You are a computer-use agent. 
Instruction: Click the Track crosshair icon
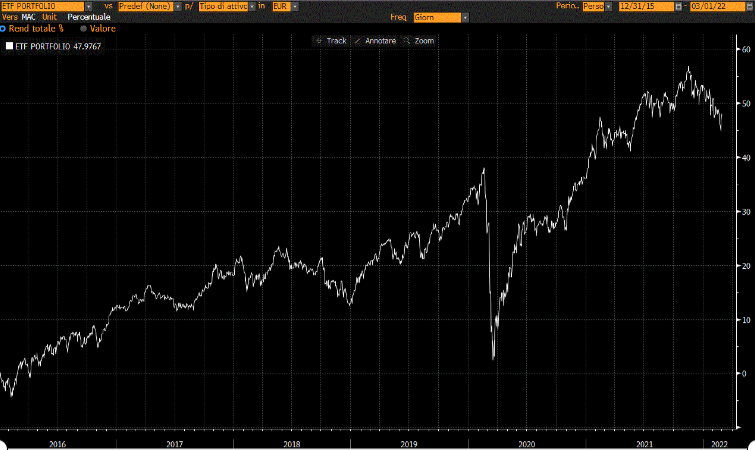319,41
